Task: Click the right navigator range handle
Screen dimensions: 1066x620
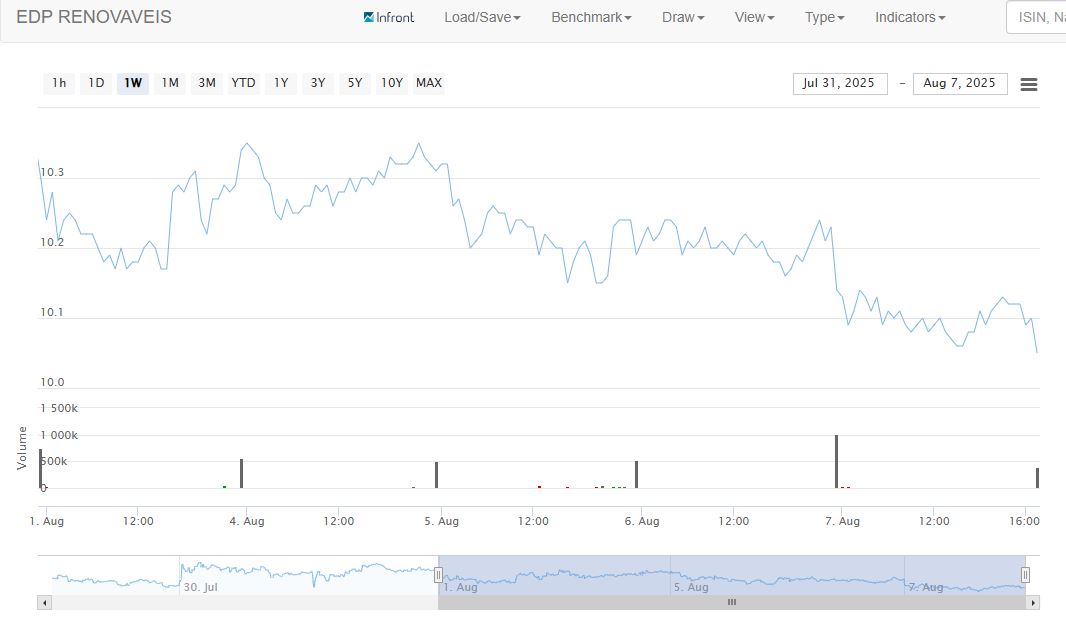Action: tap(1025, 575)
